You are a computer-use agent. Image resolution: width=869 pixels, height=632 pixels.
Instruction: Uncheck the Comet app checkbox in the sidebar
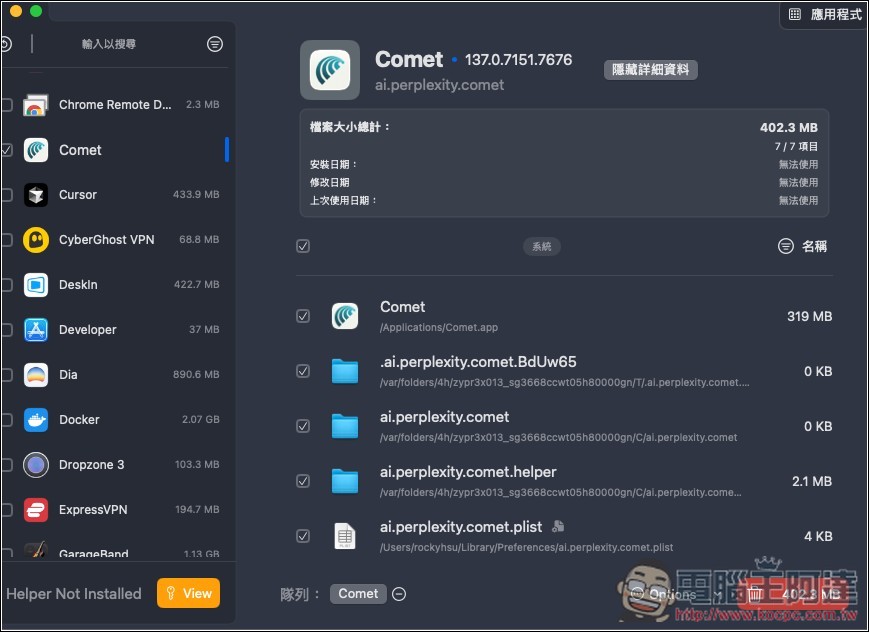(7, 150)
